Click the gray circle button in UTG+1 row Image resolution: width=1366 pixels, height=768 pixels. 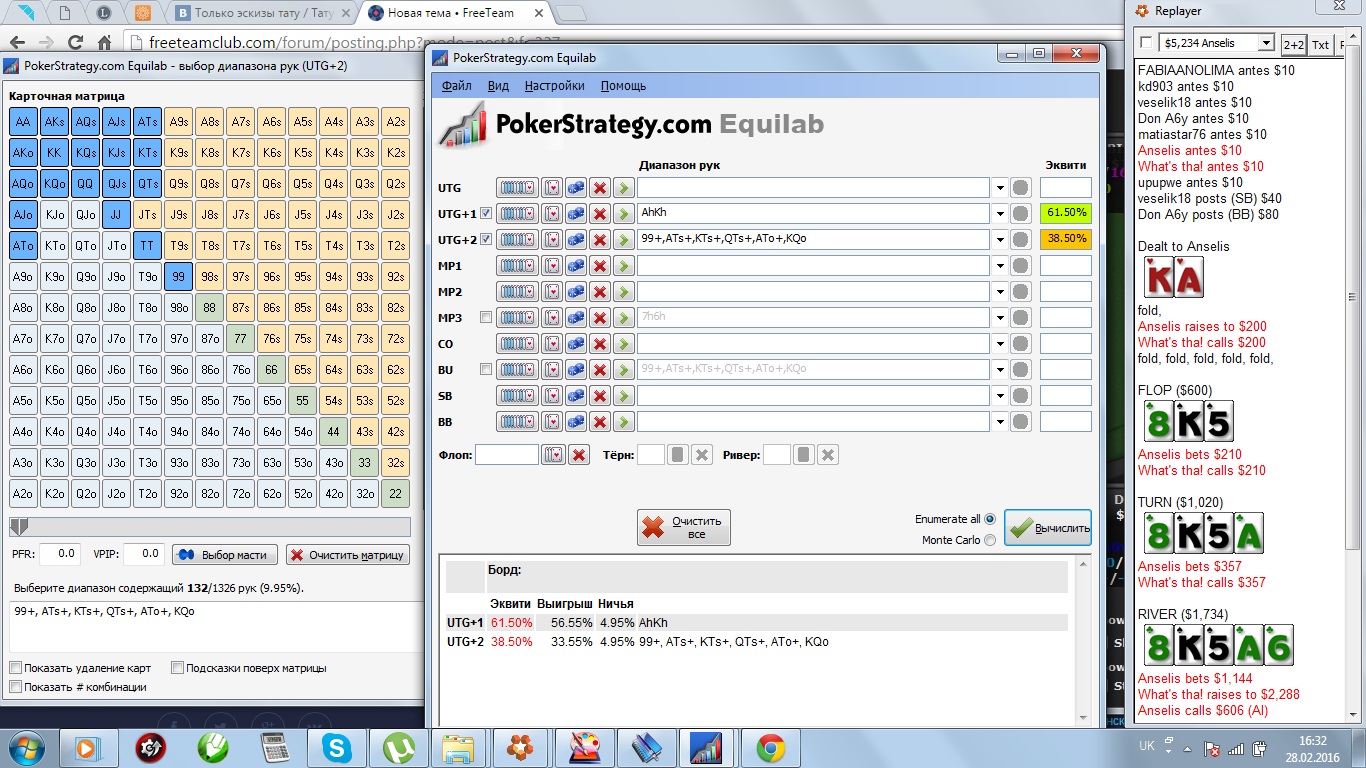pos(1020,214)
